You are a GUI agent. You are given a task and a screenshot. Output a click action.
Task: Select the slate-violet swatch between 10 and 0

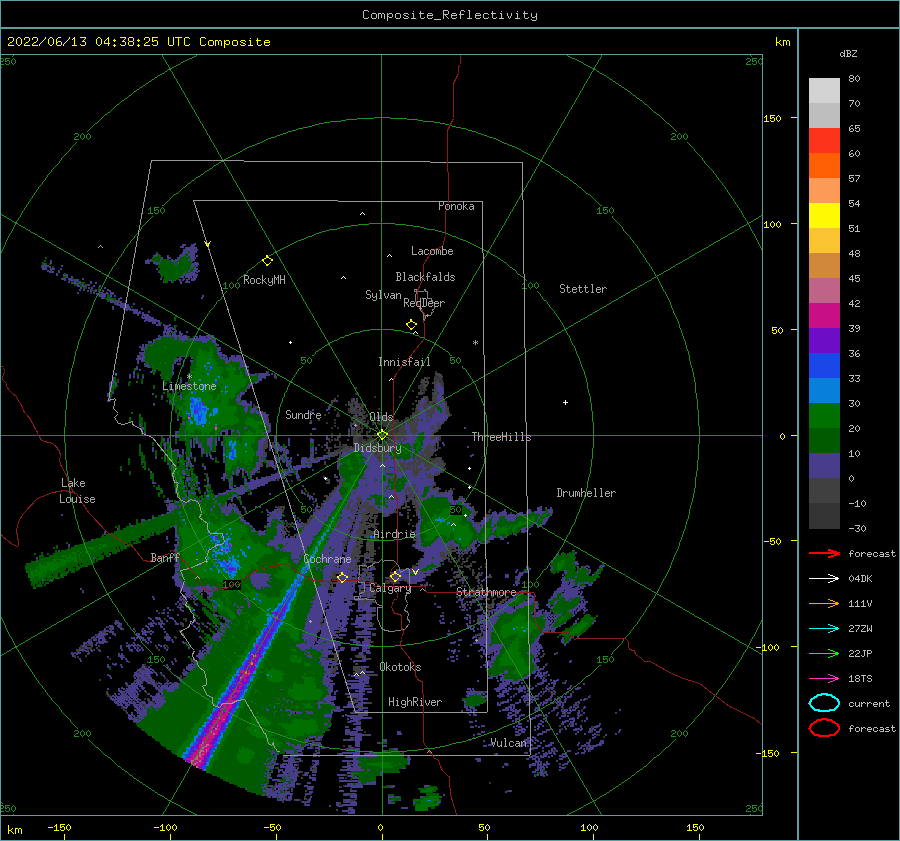824,465
